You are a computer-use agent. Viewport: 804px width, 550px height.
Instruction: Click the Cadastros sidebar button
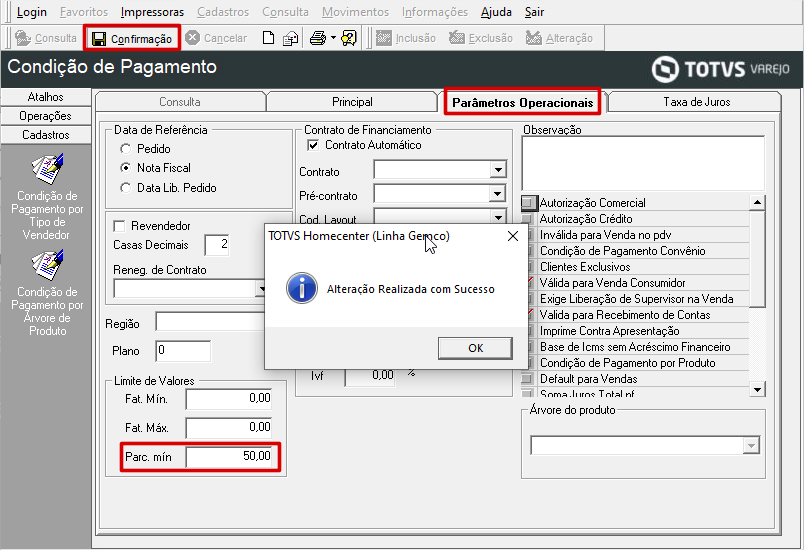coord(46,135)
